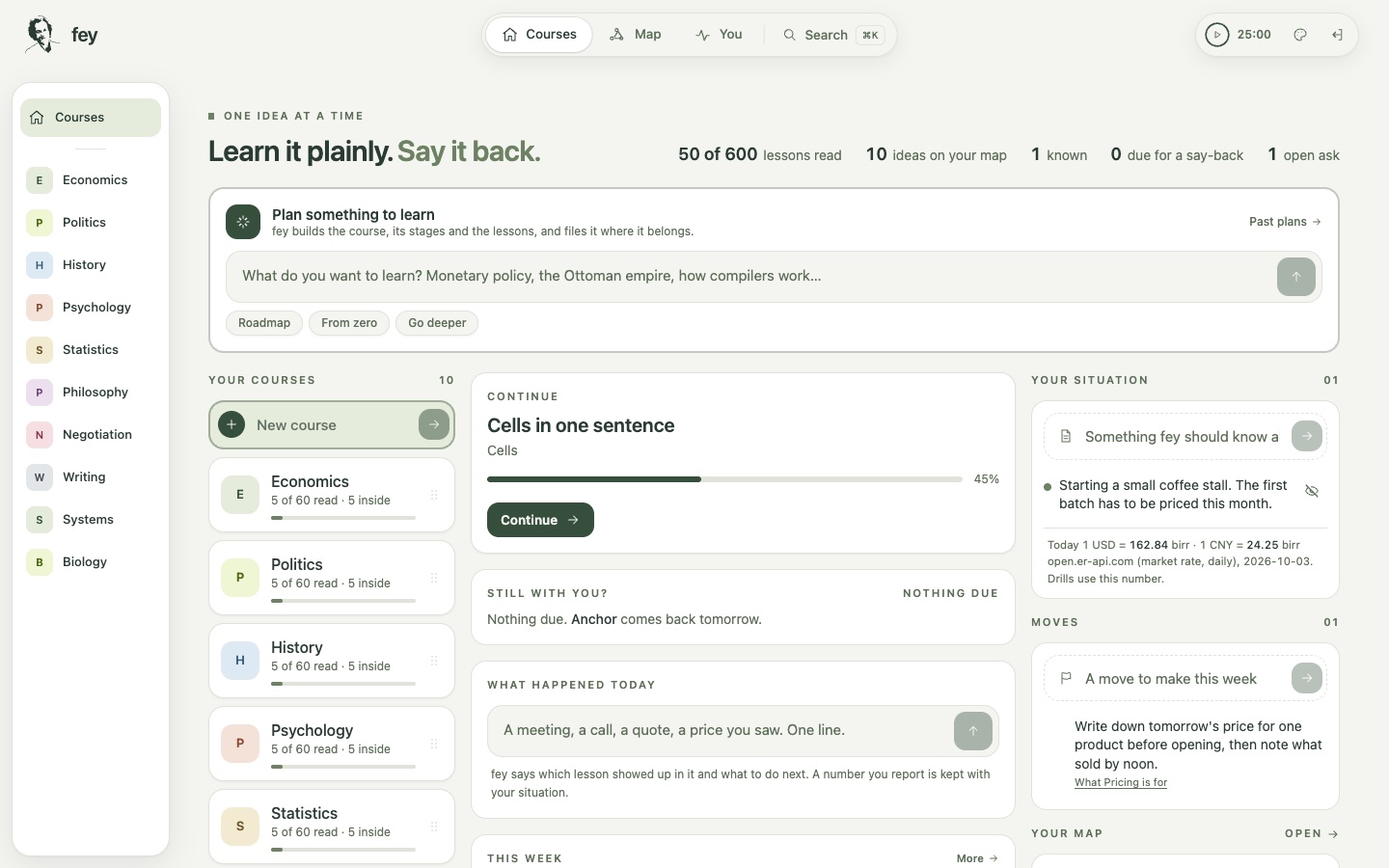The height and width of the screenshot is (868, 1389).
Task: Click the plan sparkle icon
Action: tap(243, 222)
